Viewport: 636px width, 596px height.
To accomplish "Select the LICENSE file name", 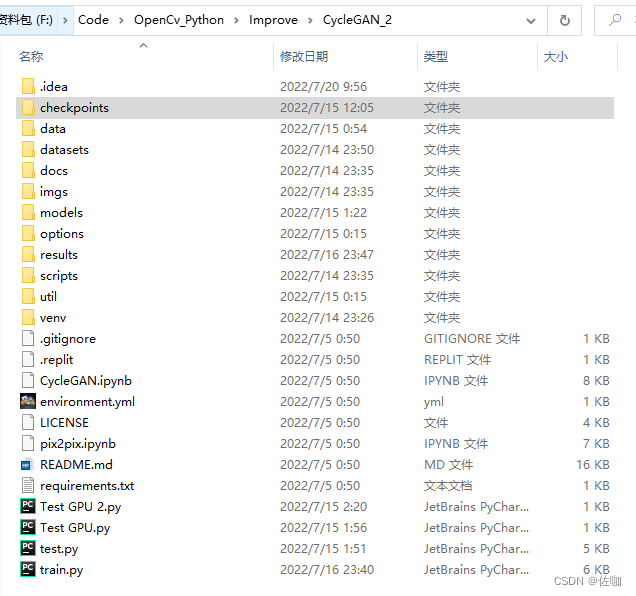I will 64,422.
